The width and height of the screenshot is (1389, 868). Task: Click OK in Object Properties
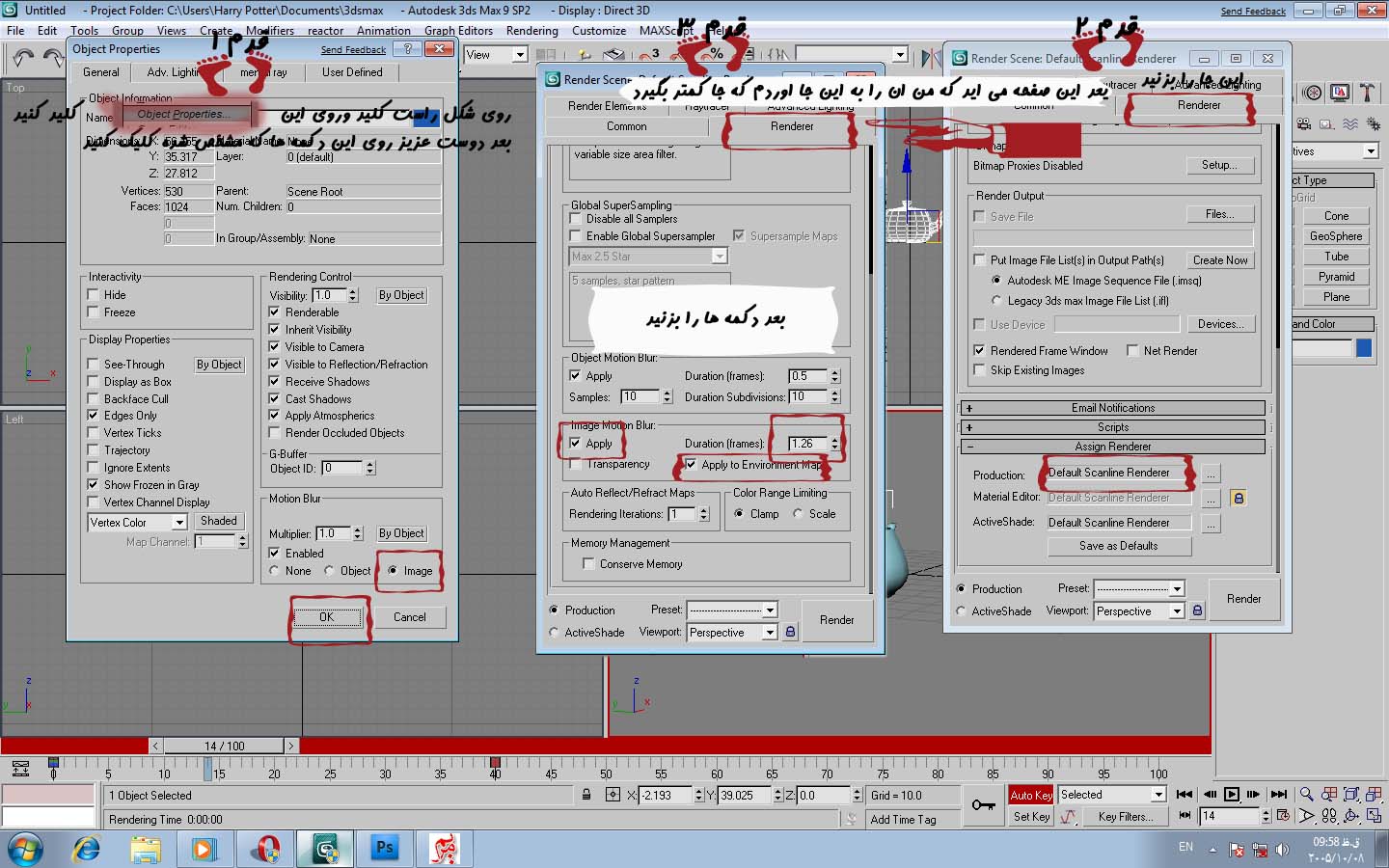pos(326,617)
